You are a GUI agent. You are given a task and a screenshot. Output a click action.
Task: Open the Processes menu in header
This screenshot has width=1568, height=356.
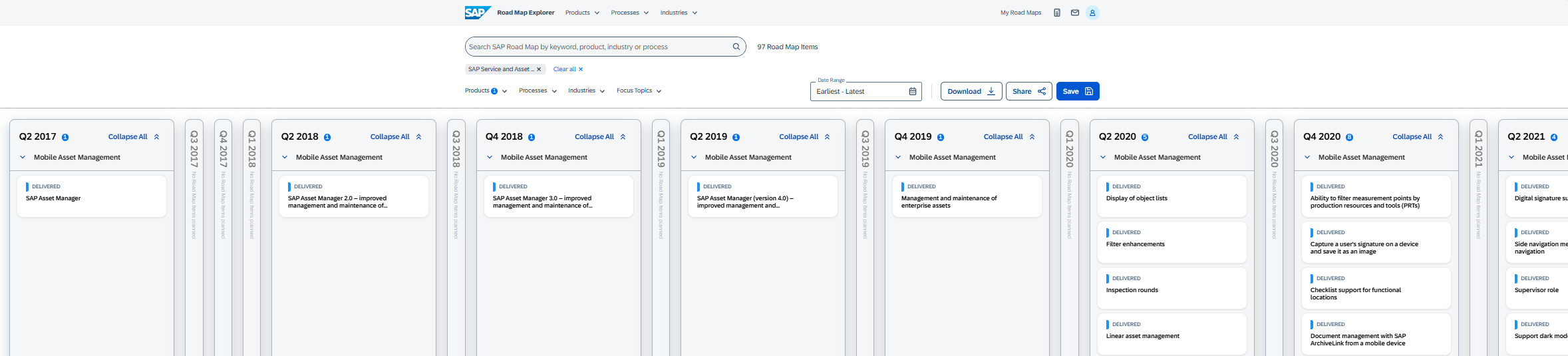coord(629,13)
